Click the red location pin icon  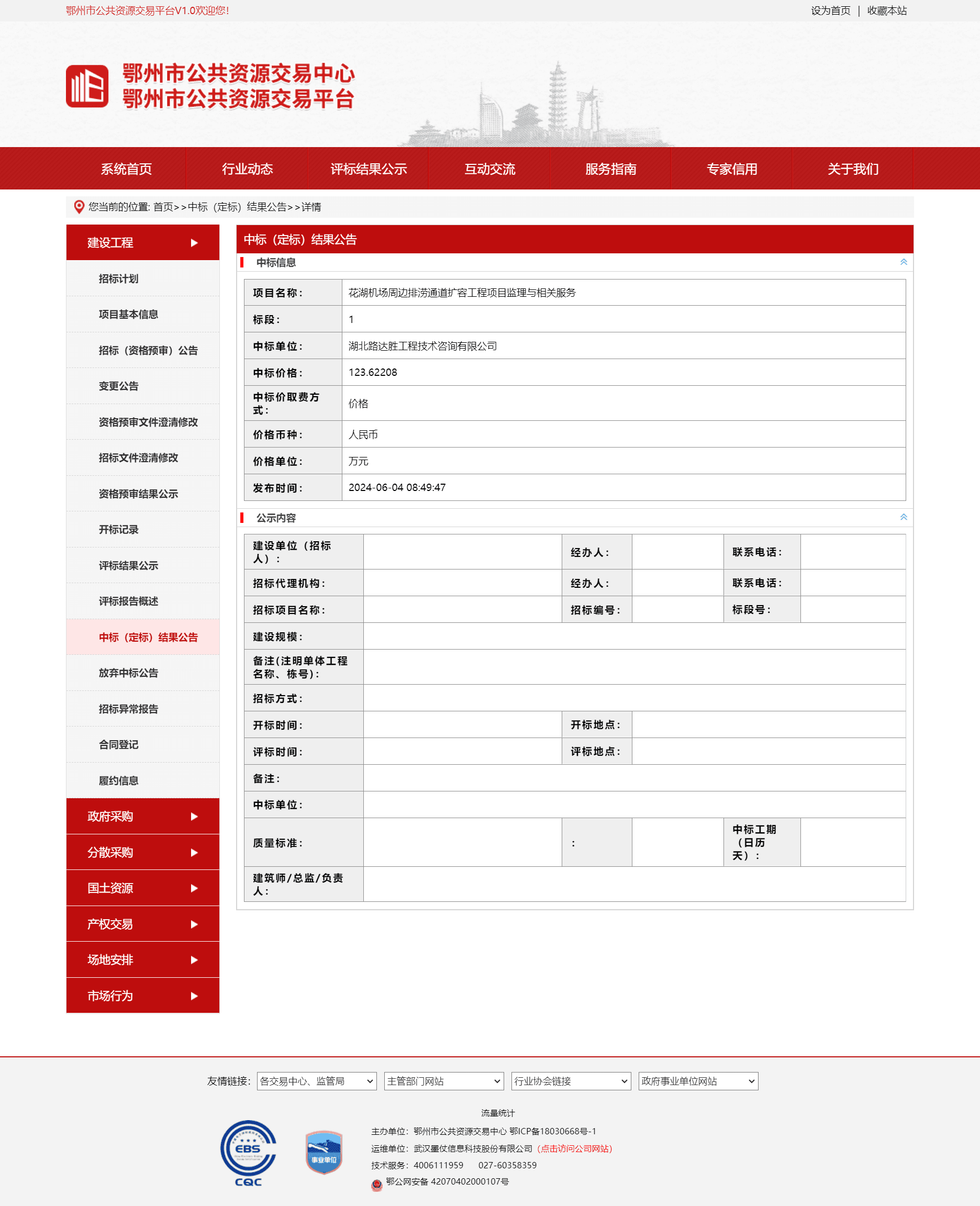pos(79,207)
